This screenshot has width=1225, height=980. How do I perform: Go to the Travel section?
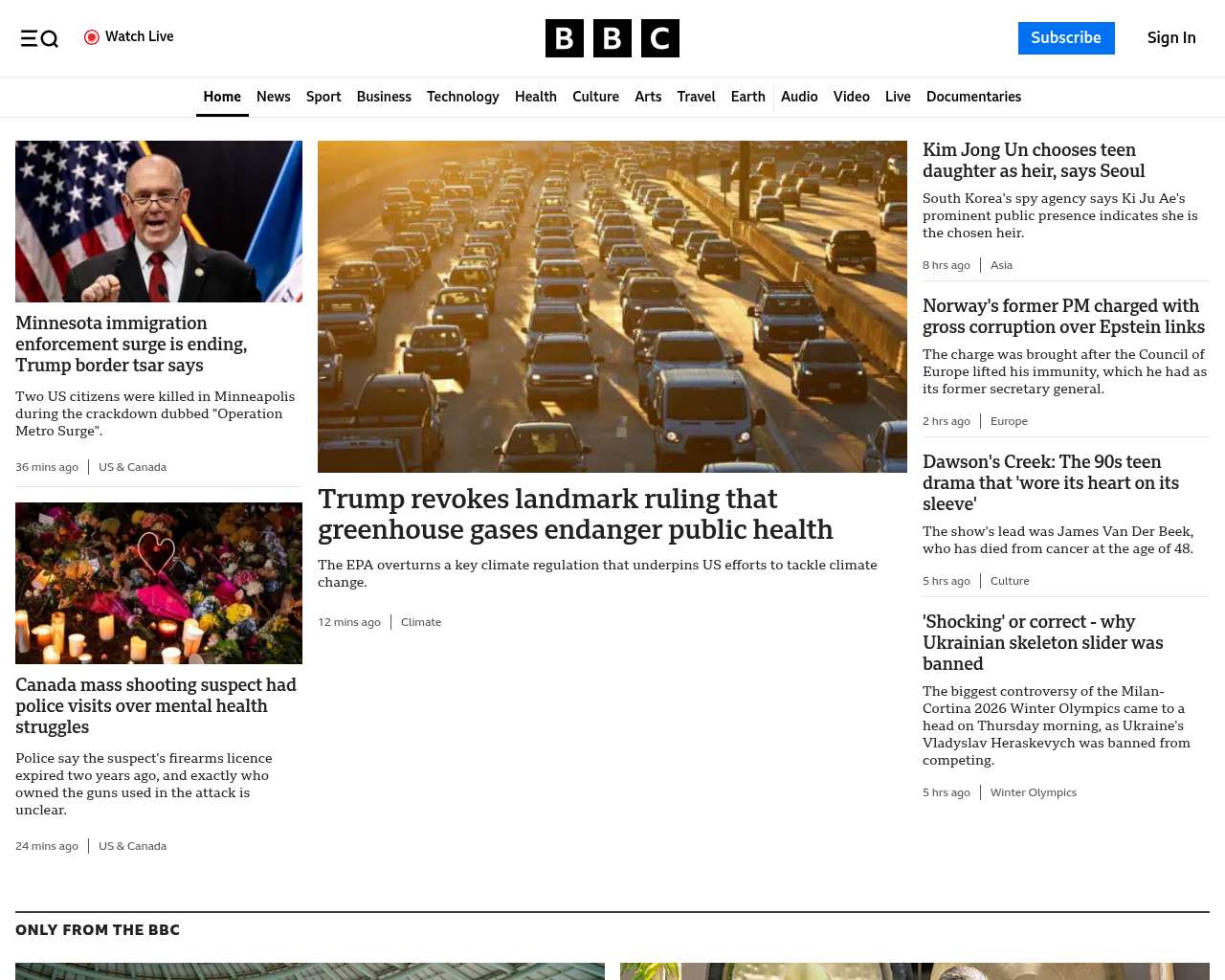(x=696, y=97)
